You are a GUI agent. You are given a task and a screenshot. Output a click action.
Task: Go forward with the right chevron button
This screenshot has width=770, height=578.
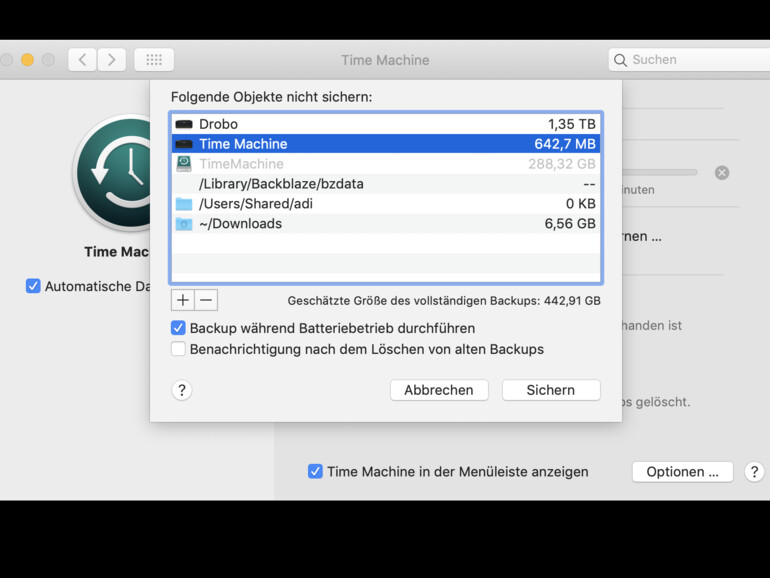click(x=111, y=60)
